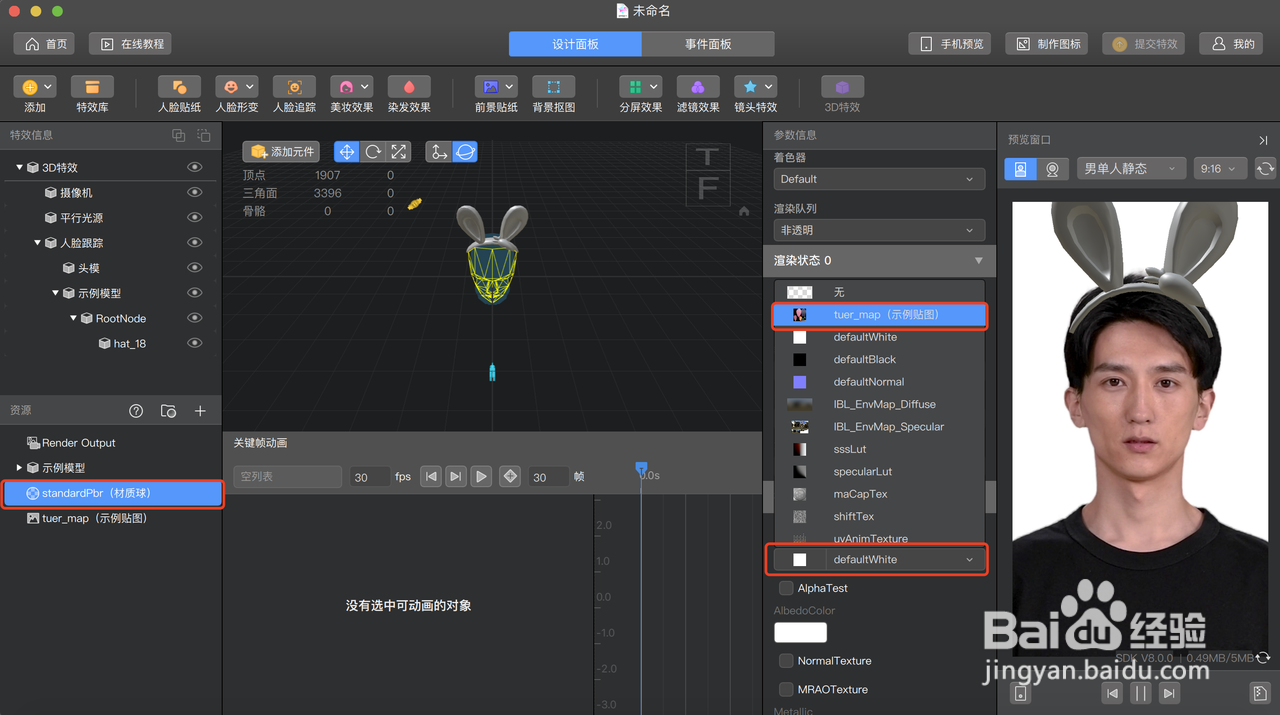Image resolution: width=1280 pixels, height=715 pixels.
Task: Click the local axis mode icon
Action: pyautogui.click(x=438, y=152)
